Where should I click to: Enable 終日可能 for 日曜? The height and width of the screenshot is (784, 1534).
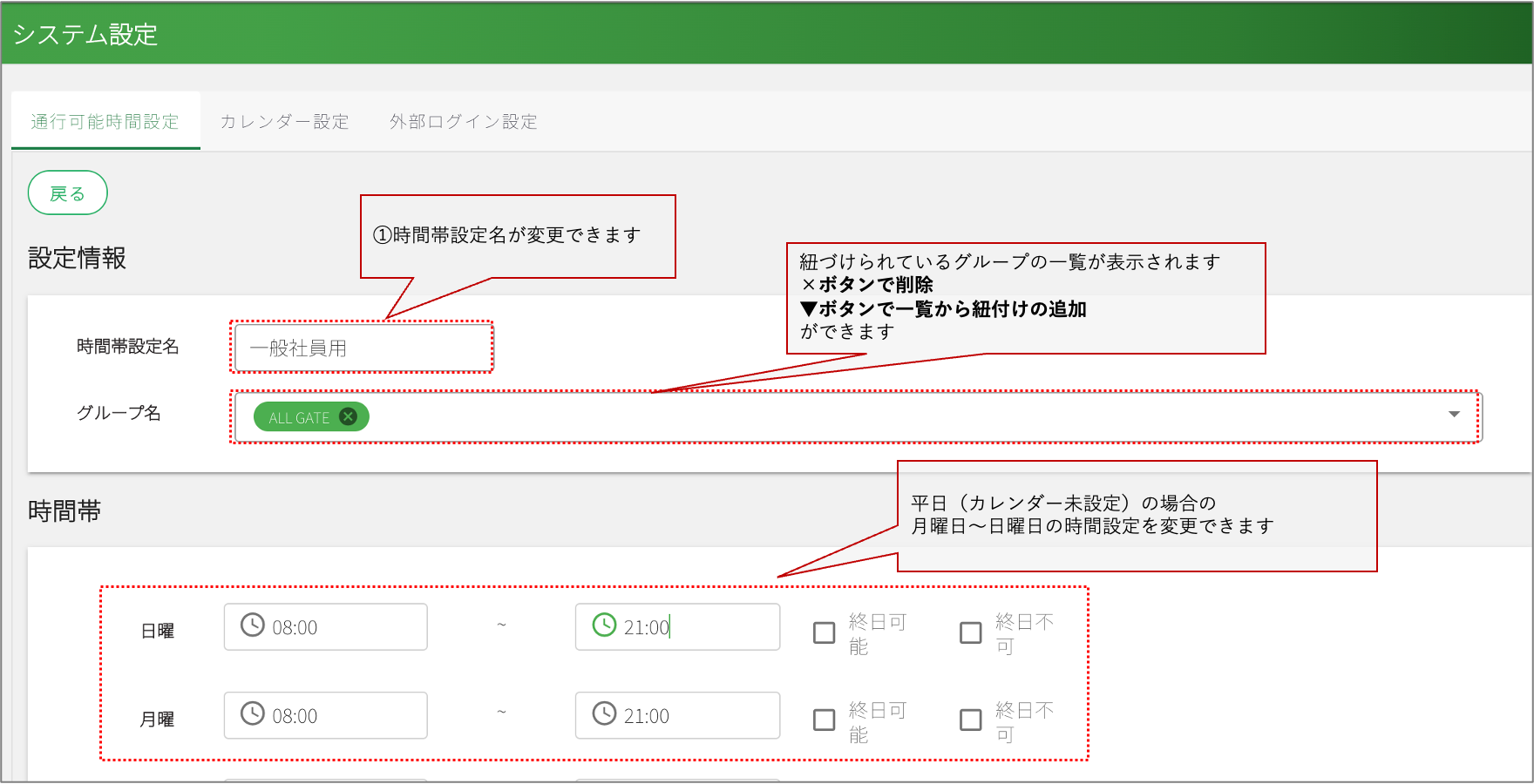(824, 632)
